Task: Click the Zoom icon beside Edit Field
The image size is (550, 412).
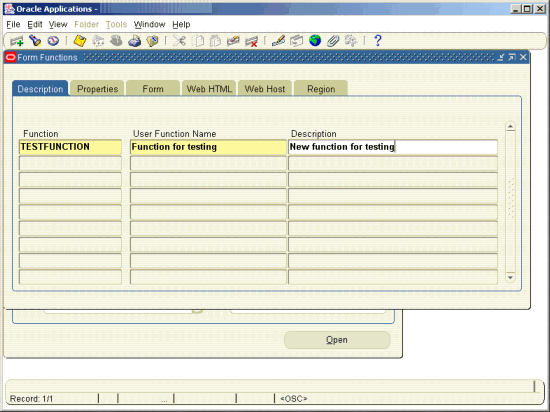Action: coord(296,41)
